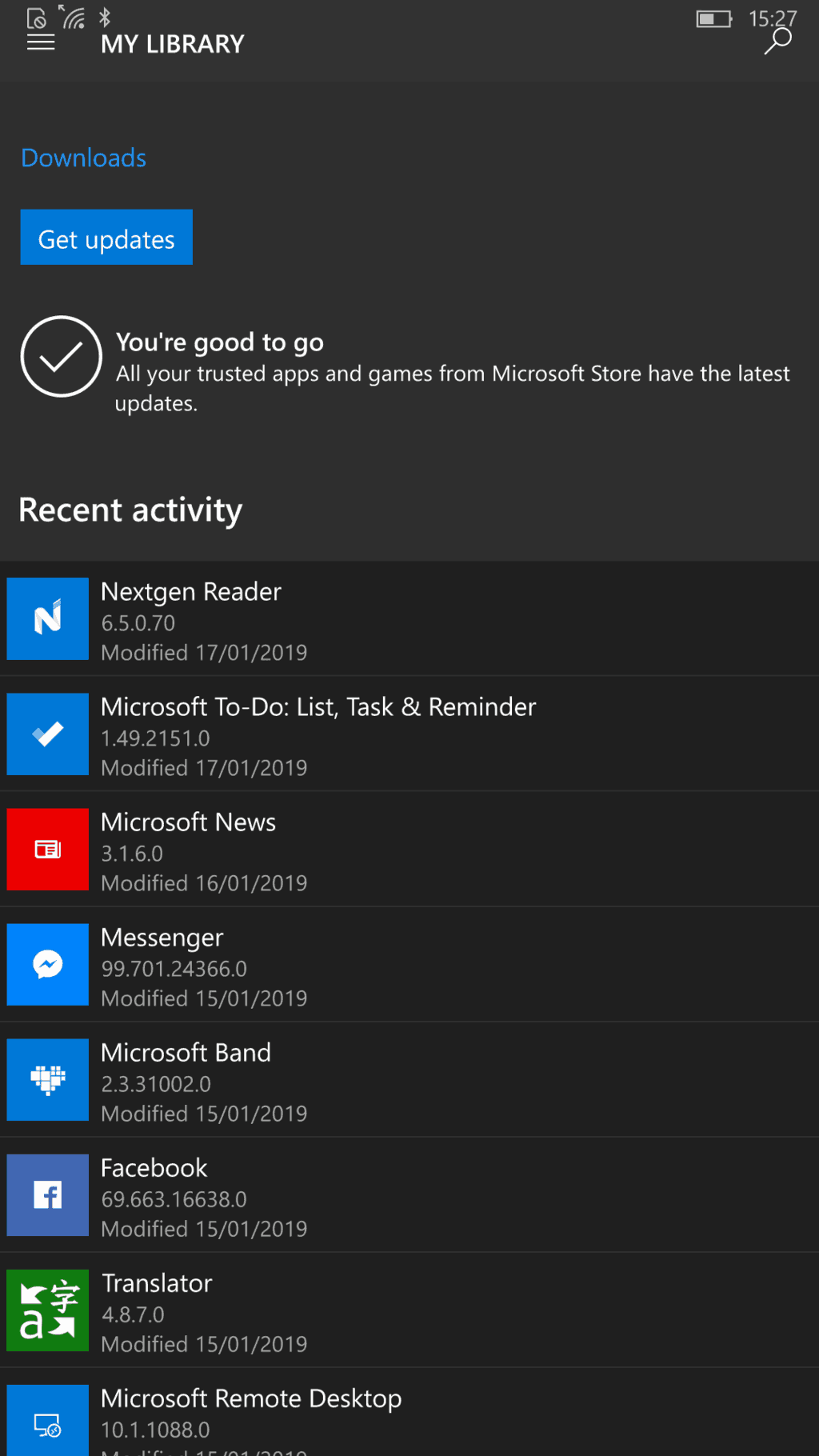Click the 'You're good to go' heading
819x1456 pixels.
point(220,342)
